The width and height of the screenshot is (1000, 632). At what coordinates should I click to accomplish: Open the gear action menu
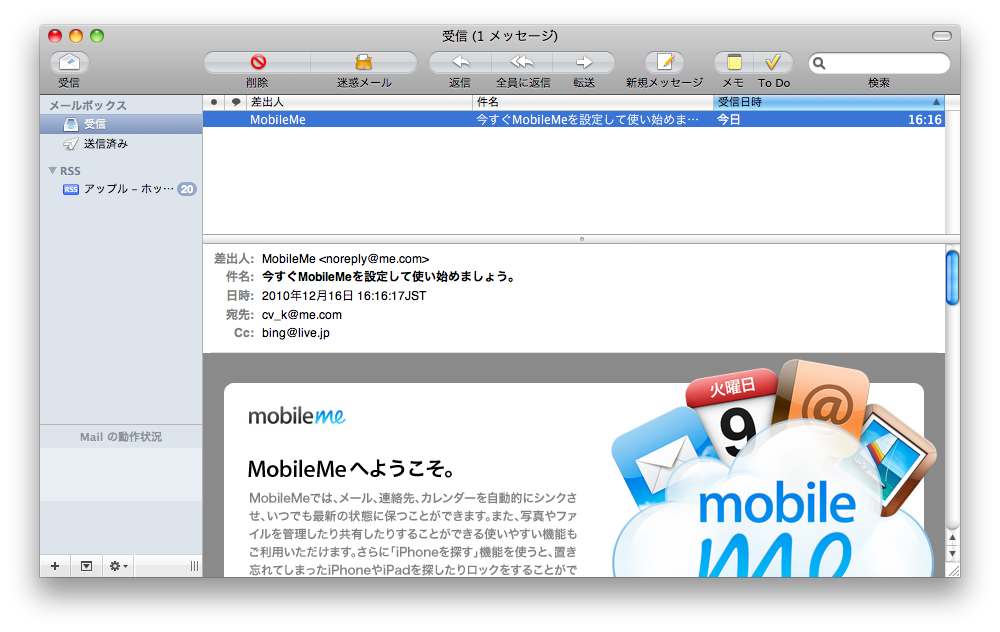click(118, 566)
